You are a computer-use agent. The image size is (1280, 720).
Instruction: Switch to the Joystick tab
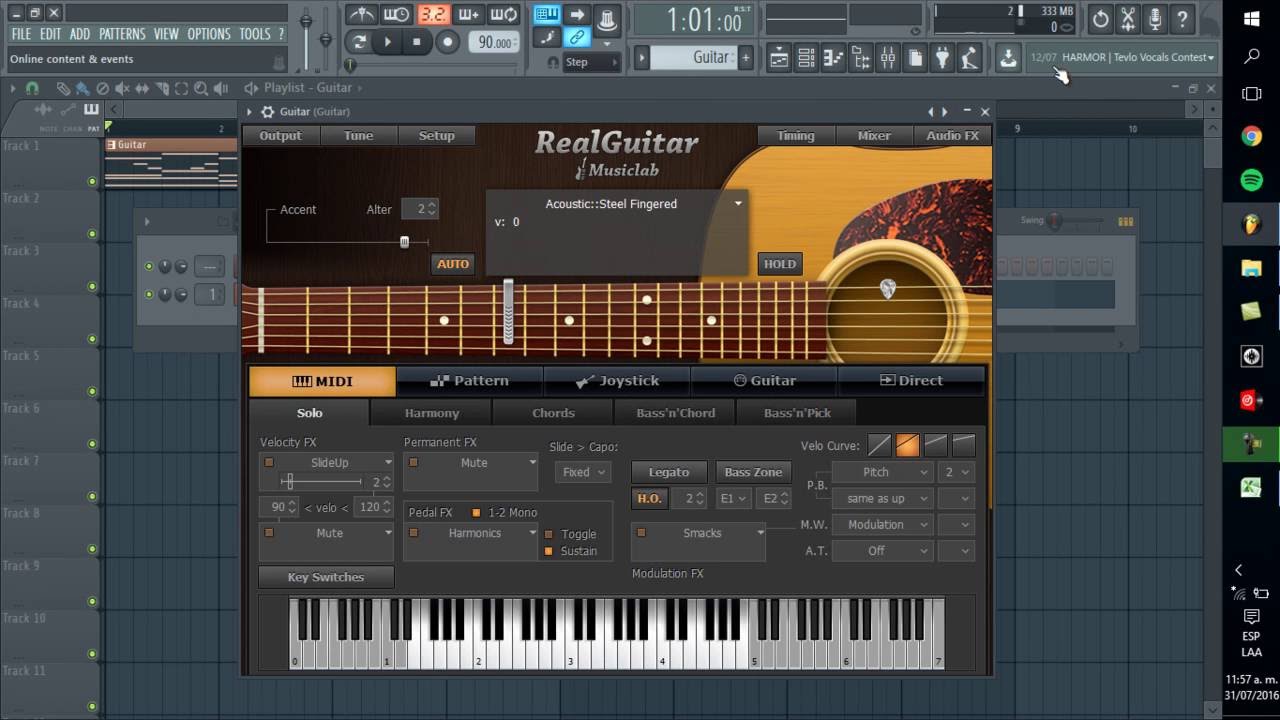pos(617,380)
